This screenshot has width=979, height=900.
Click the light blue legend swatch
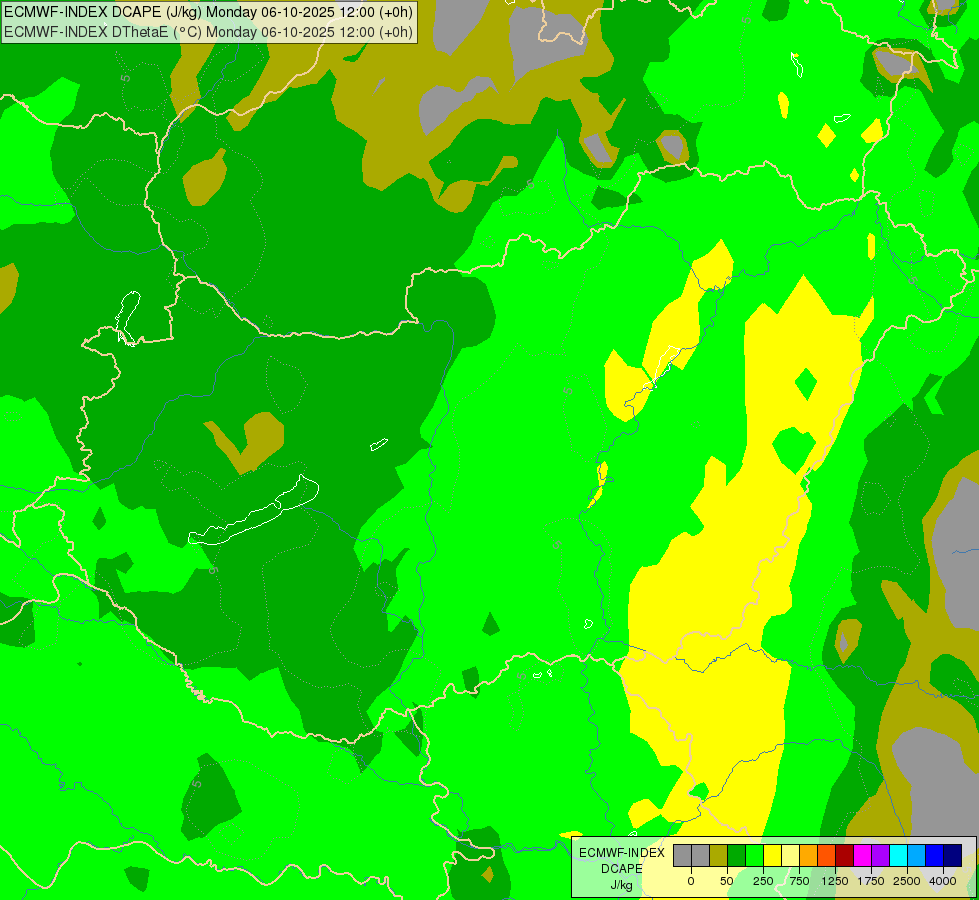(x=917, y=855)
